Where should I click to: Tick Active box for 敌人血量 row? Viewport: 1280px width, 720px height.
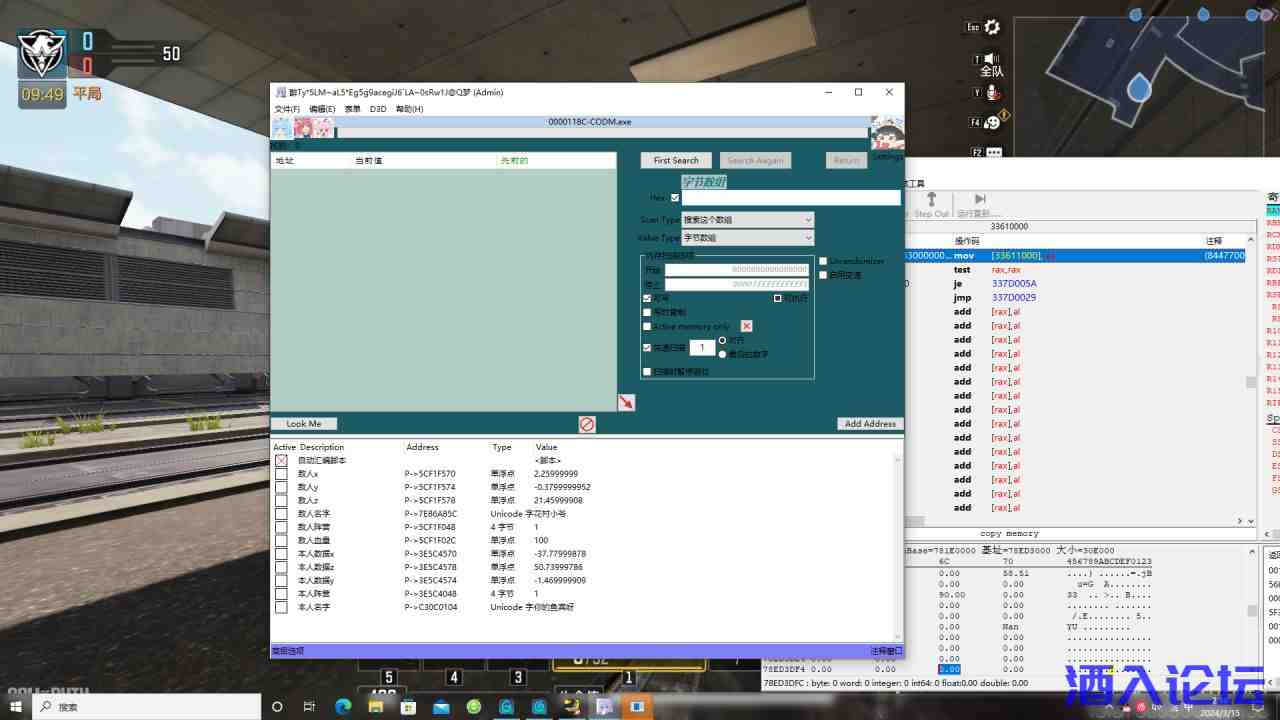(x=281, y=540)
